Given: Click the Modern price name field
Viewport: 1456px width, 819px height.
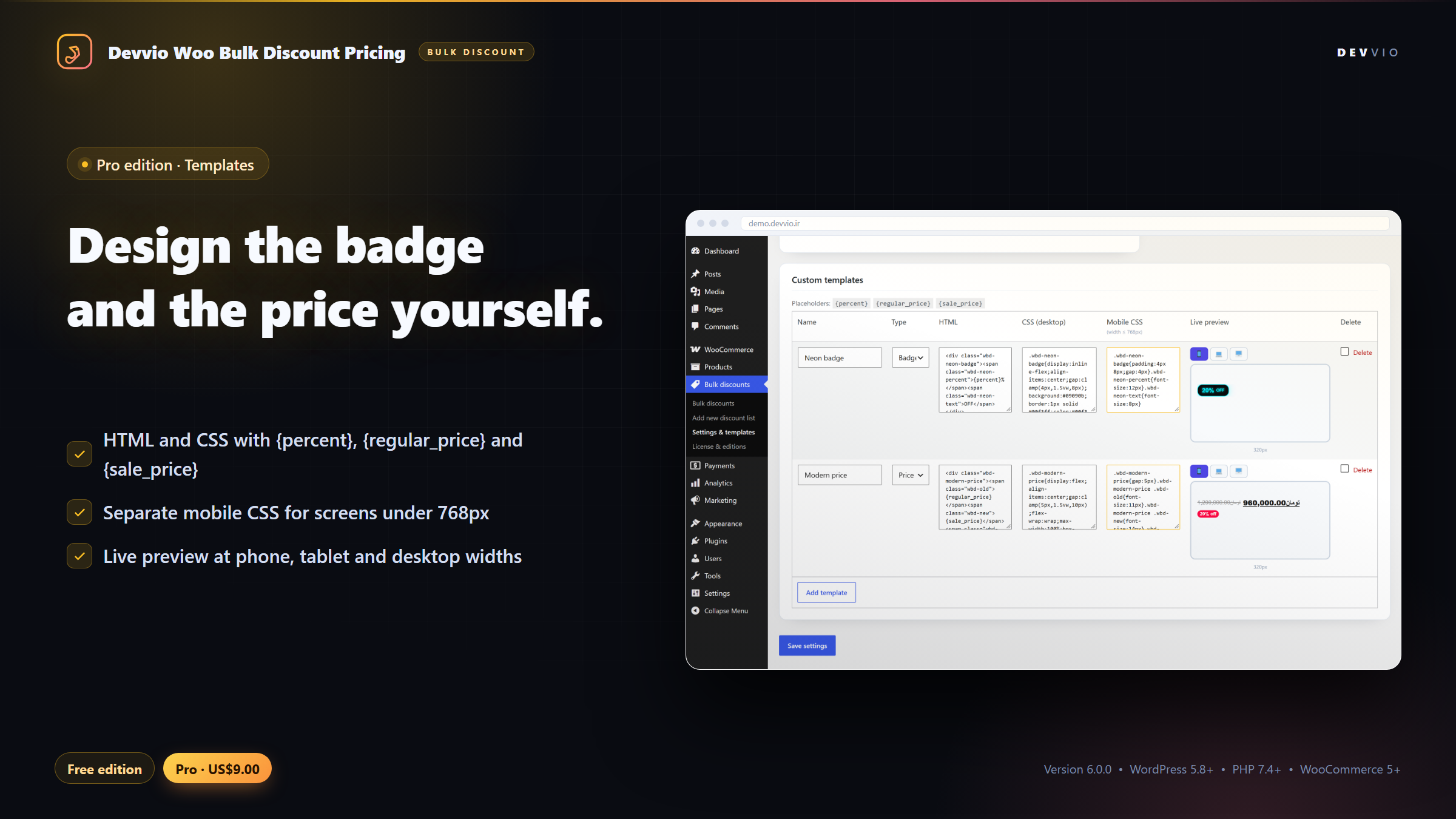Looking at the screenshot, I should [x=840, y=475].
